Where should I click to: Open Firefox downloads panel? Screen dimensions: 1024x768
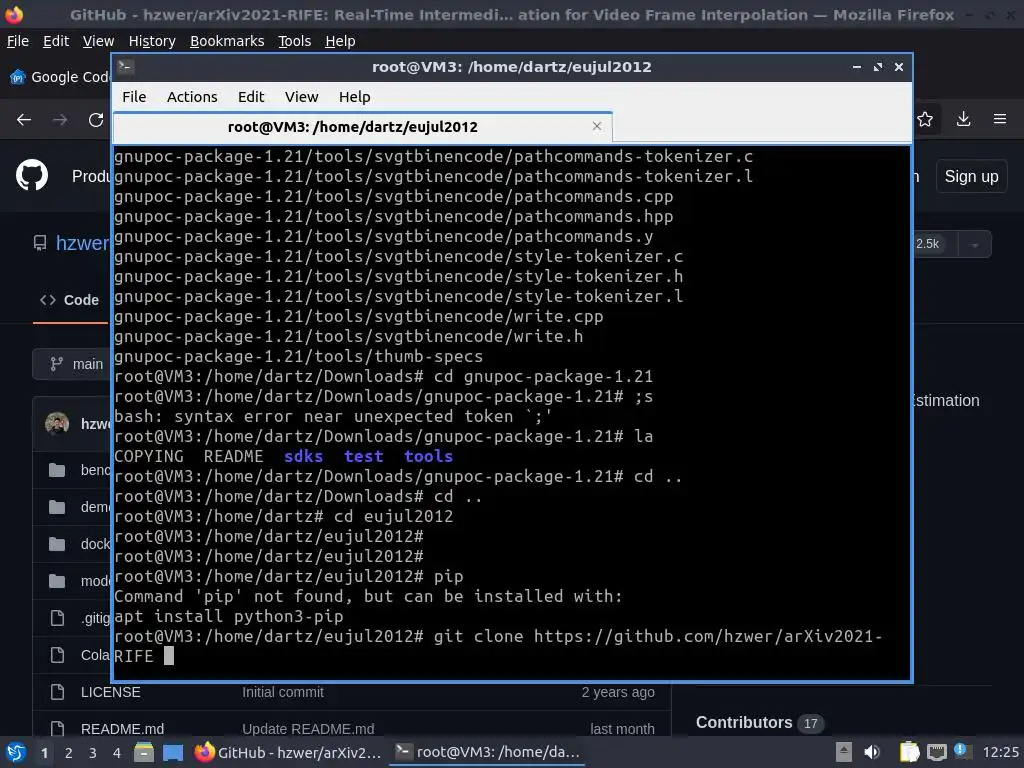coord(963,119)
